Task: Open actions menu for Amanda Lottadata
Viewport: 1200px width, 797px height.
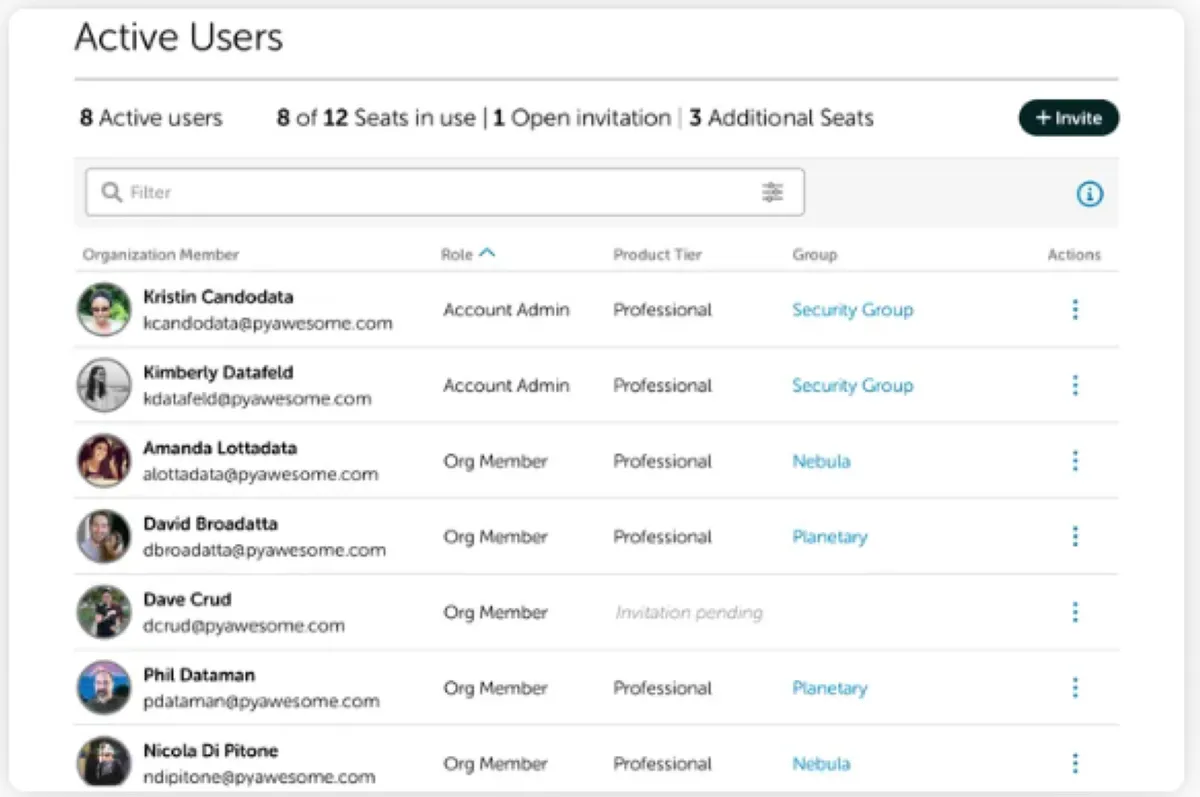Action: [1075, 461]
